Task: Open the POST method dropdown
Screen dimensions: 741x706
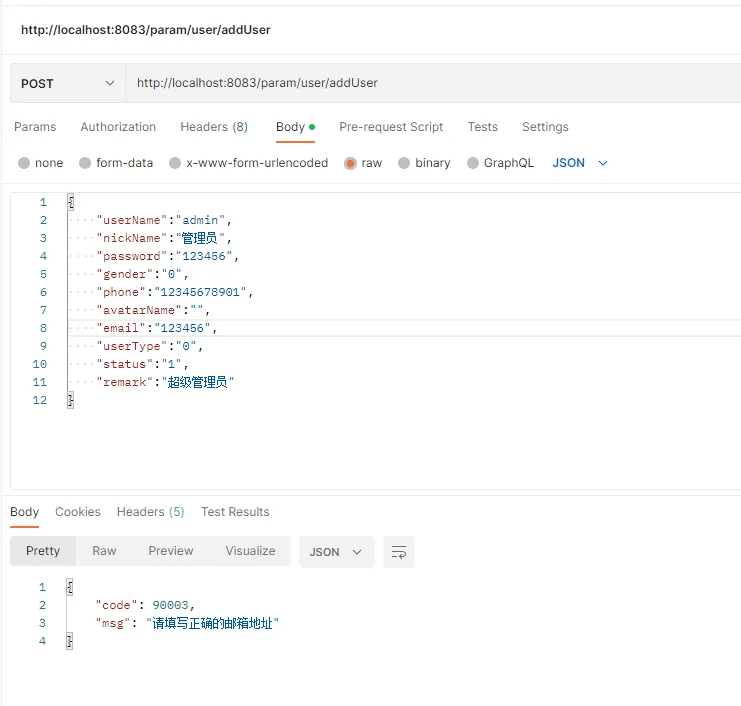Action: point(67,83)
